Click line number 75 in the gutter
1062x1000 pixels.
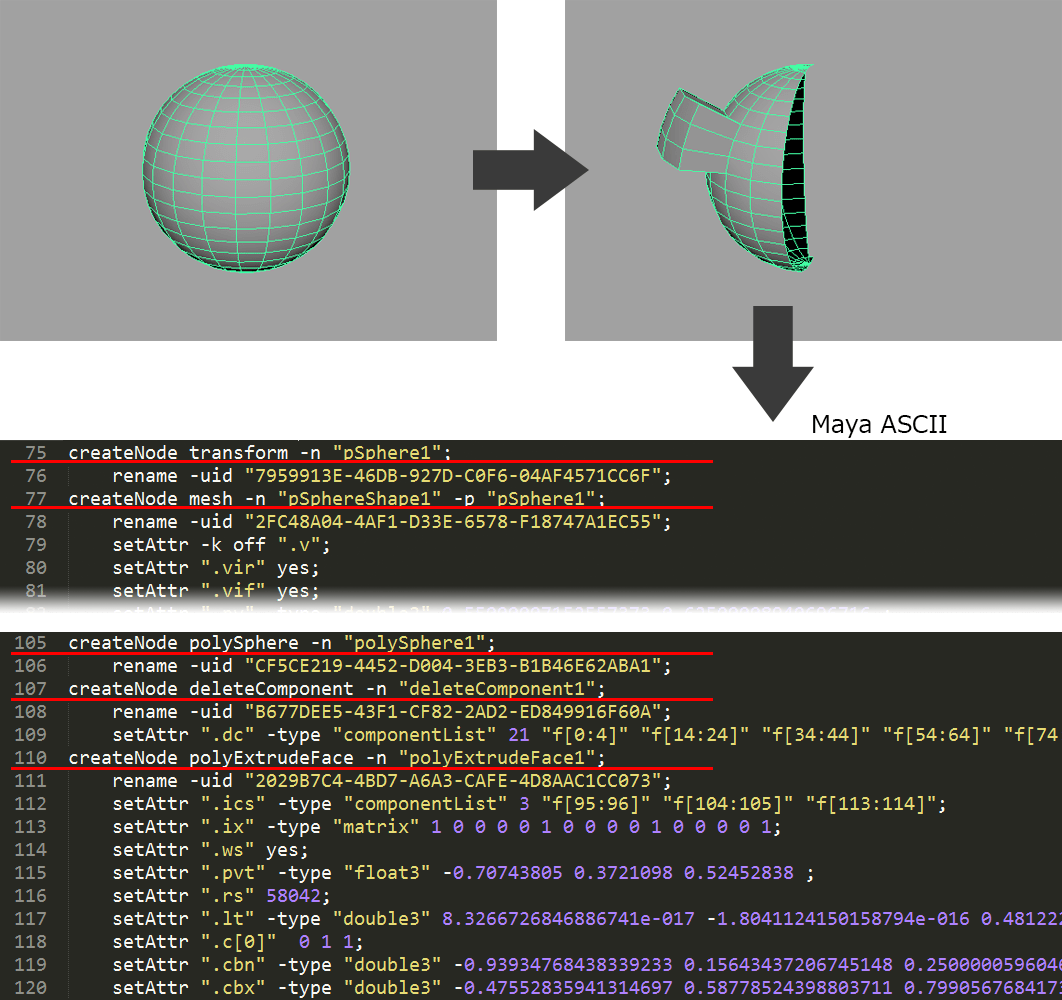coord(35,453)
